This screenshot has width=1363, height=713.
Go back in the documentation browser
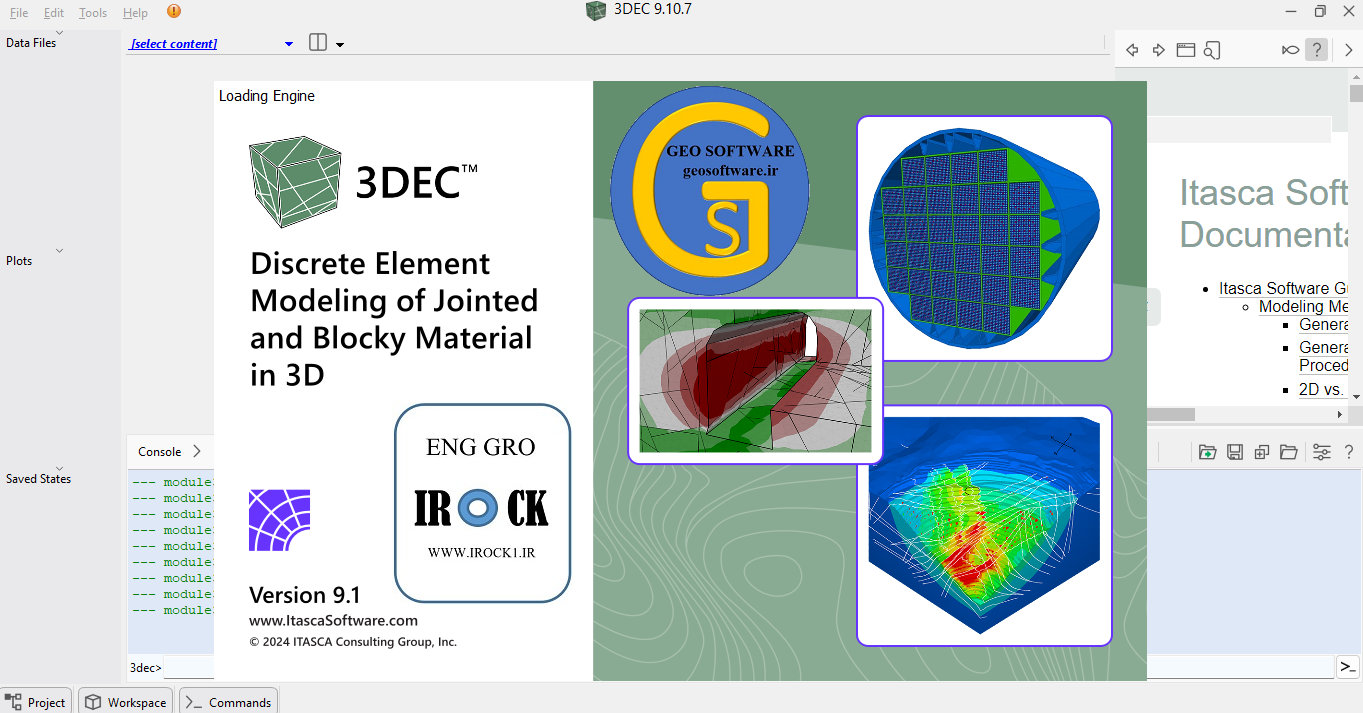pyautogui.click(x=1132, y=50)
